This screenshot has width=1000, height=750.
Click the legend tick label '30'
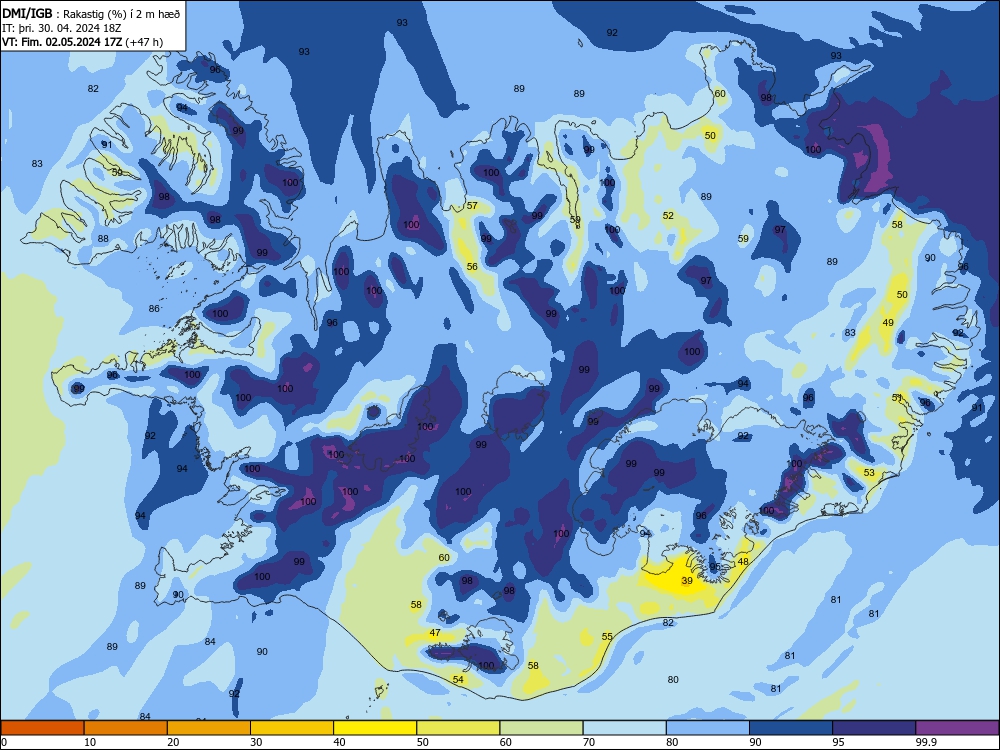[256, 742]
